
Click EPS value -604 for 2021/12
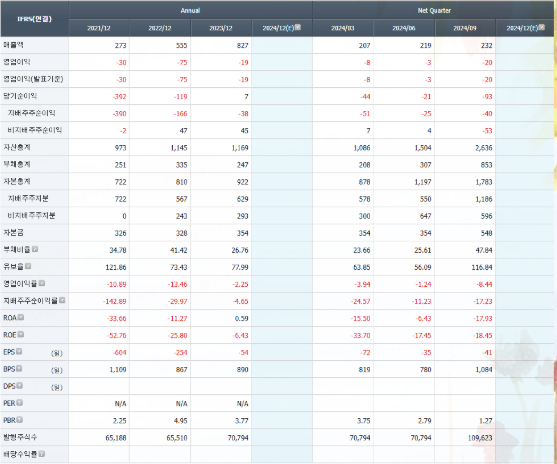[119, 352]
